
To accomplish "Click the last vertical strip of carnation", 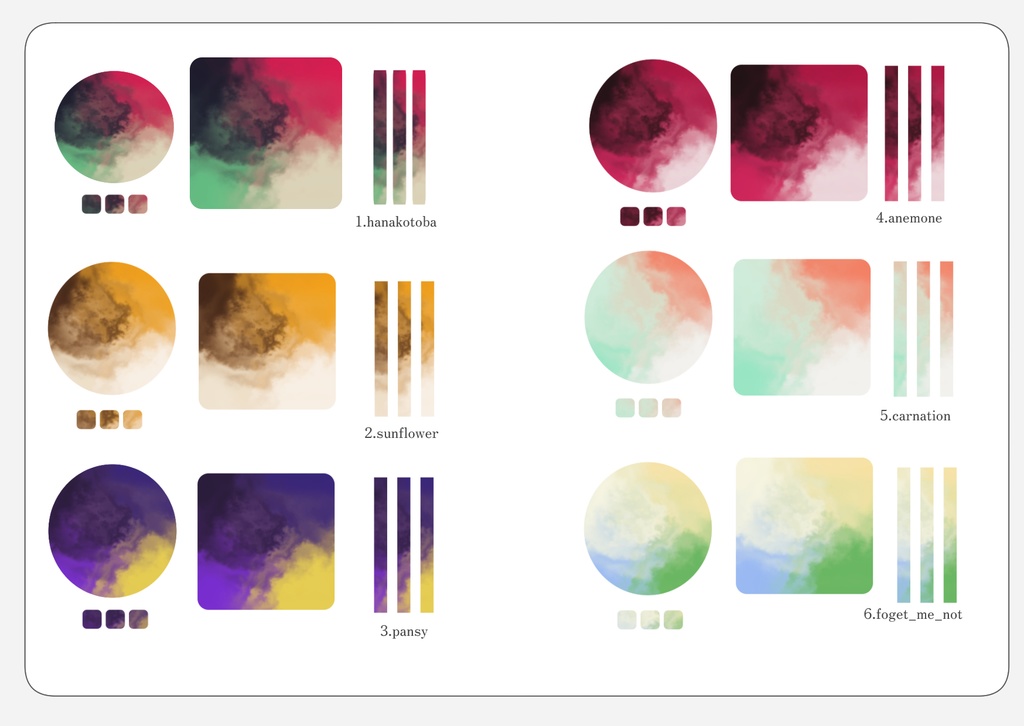I will [x=947, y=329].
